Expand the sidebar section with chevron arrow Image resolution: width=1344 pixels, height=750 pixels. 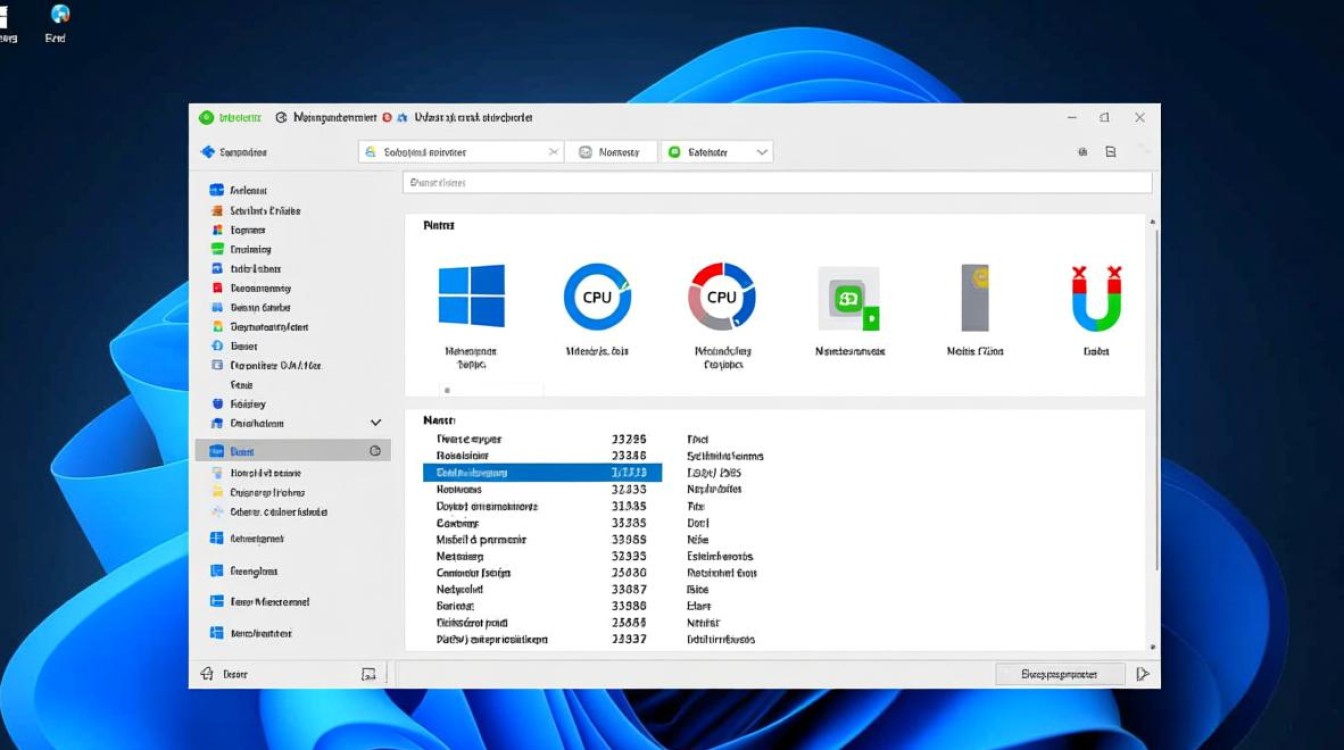pos(376,423)
